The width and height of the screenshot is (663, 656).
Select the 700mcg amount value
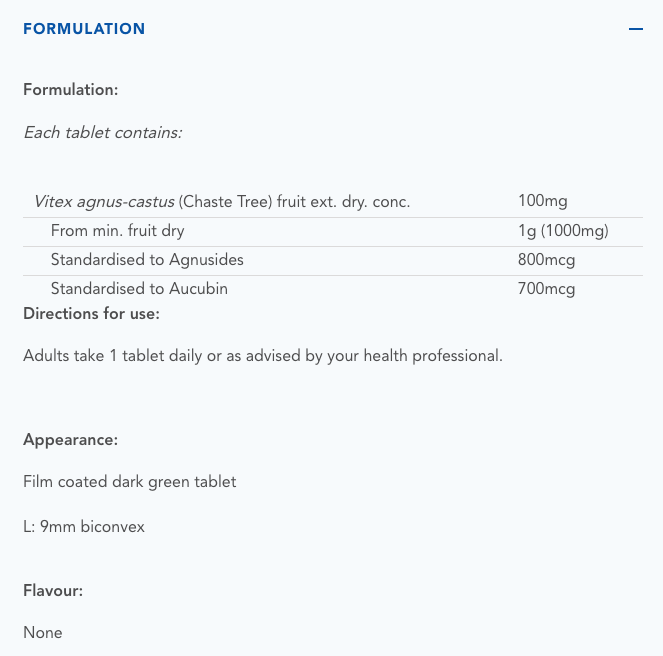coord(547,289)
